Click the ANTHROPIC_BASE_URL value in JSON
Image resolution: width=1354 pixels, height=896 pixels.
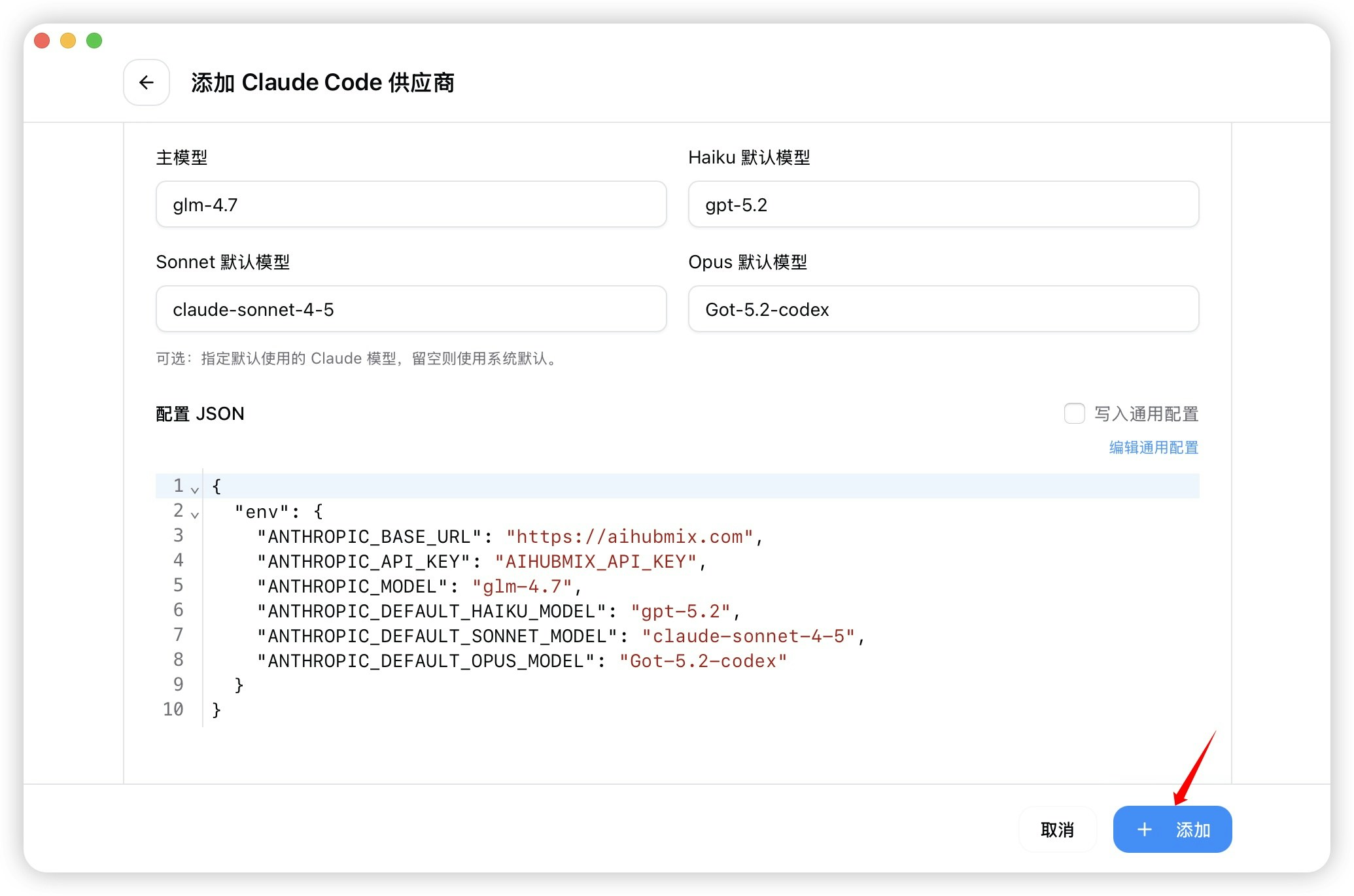click(x=629, y=537)
